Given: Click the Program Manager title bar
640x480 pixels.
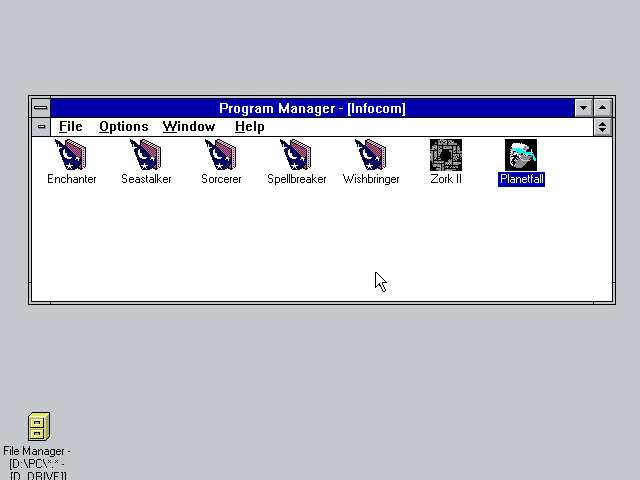Looking at the screenshot, I should click(312, 108).
